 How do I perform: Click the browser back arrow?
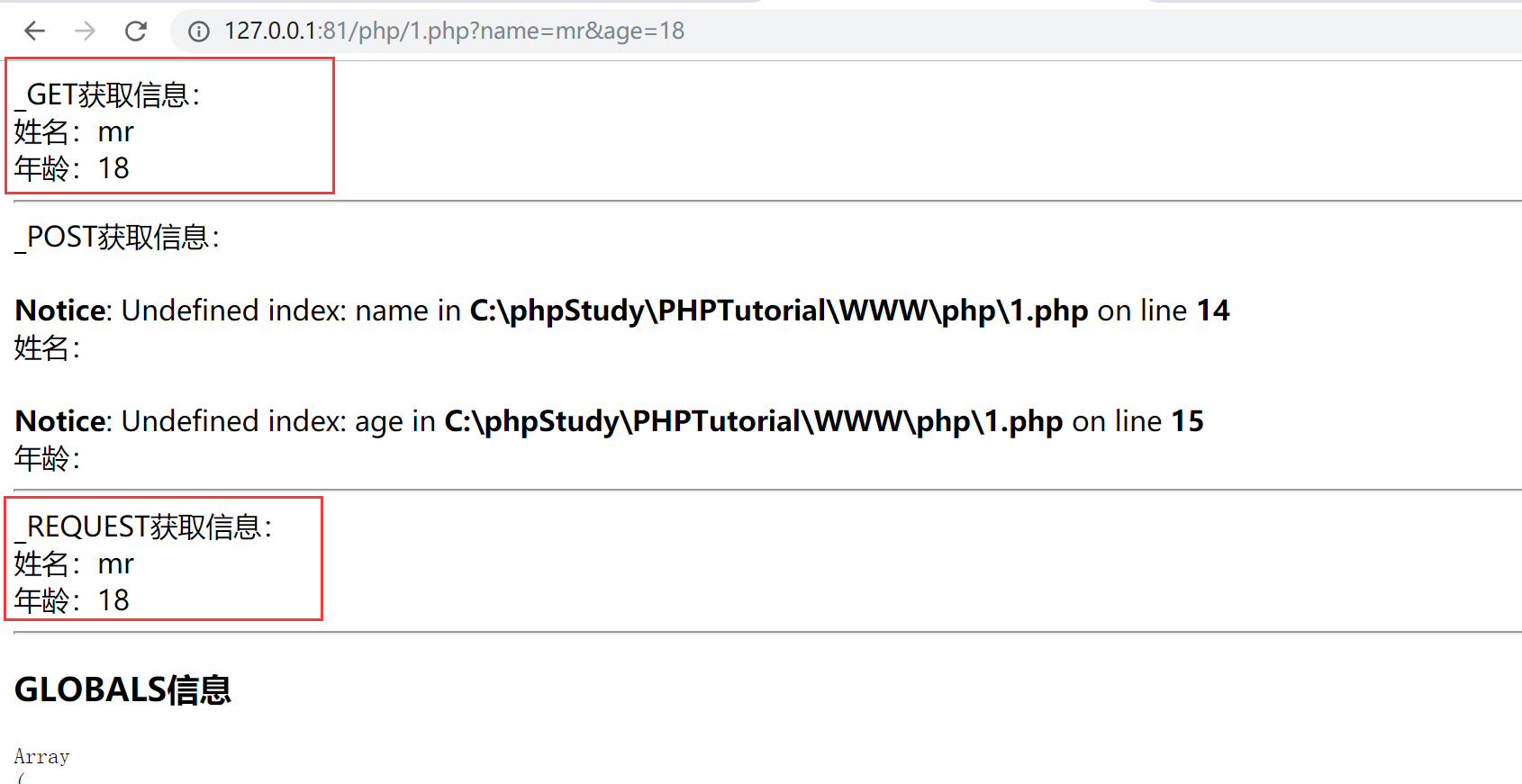point(35,32)
